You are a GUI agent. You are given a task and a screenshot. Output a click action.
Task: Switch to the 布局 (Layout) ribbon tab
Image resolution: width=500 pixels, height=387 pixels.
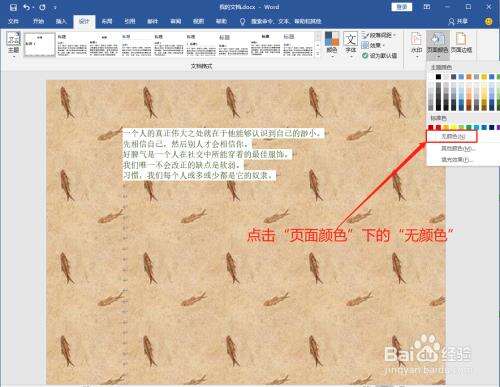pyautogui.click(x=107, y=21)
